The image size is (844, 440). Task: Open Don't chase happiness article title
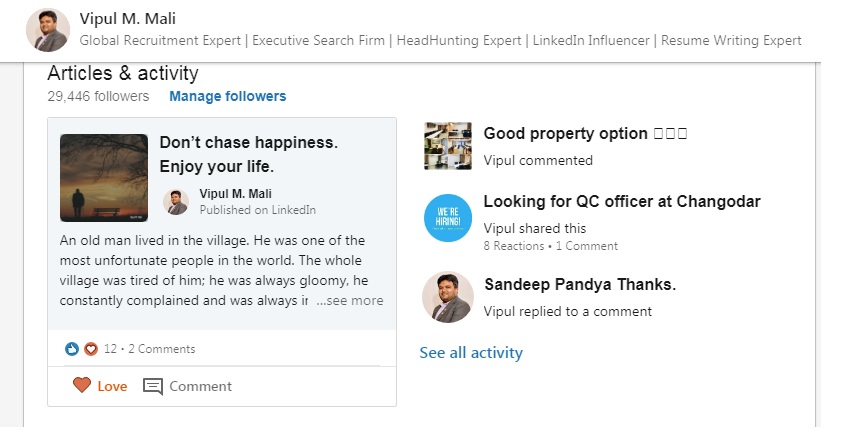coord(248,153)
